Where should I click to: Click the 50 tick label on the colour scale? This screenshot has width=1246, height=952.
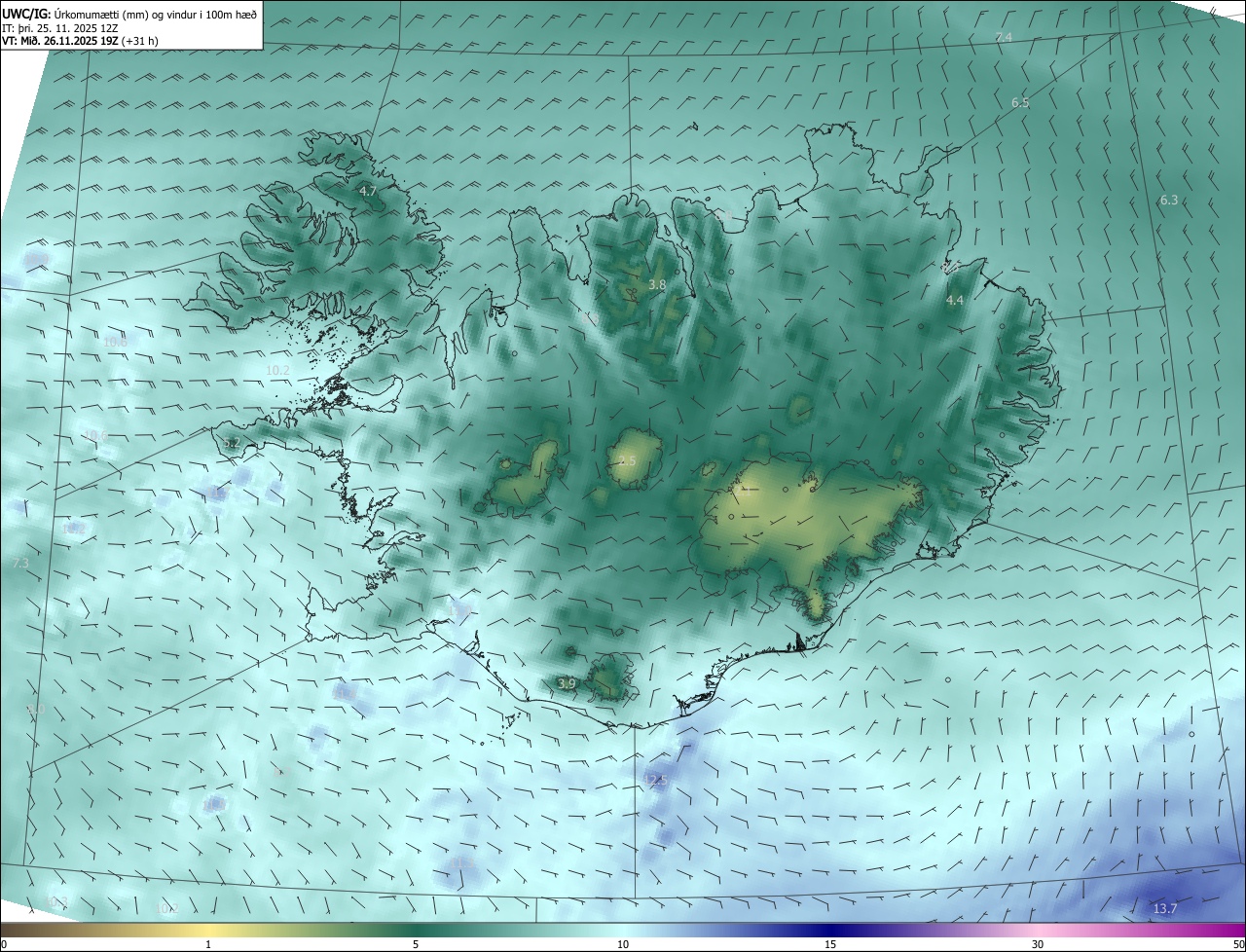(1238, 945)
